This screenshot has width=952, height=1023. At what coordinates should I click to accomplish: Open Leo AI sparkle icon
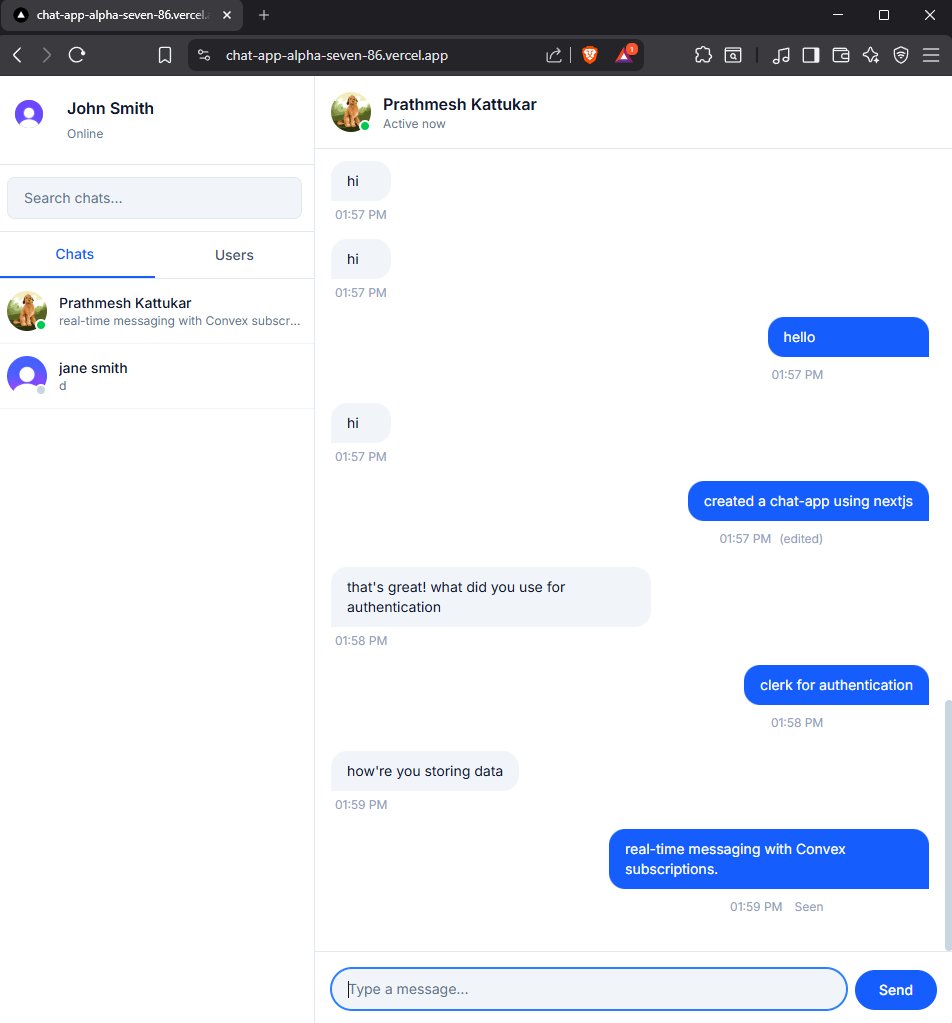870,55
